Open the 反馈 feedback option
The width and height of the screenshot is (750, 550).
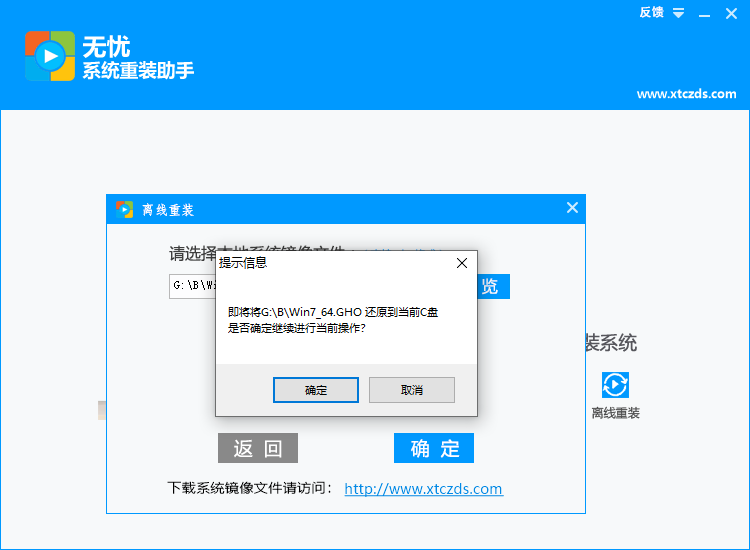[x=651, y=12]
